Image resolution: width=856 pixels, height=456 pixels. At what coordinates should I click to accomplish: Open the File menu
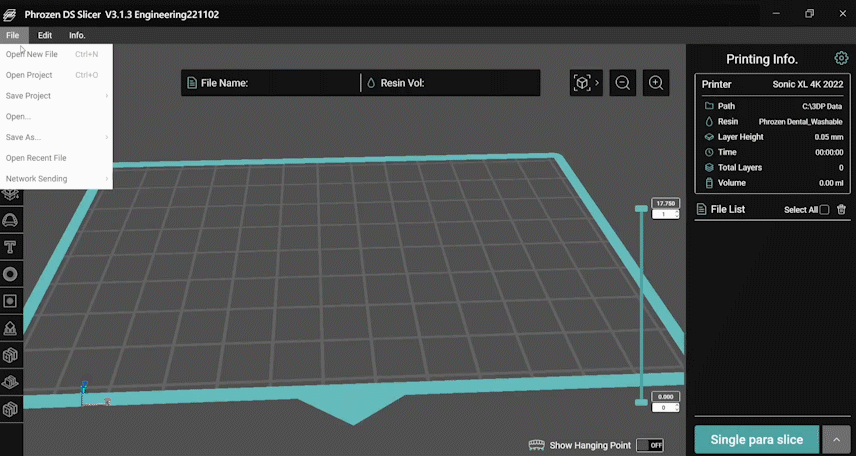pyautogui.click(x=13, y=35)
